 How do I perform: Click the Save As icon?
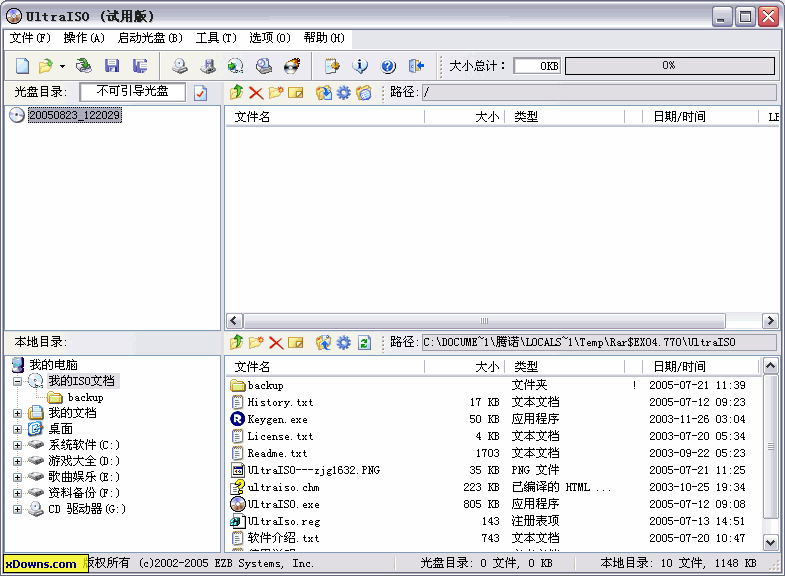(x=140, y=66)
